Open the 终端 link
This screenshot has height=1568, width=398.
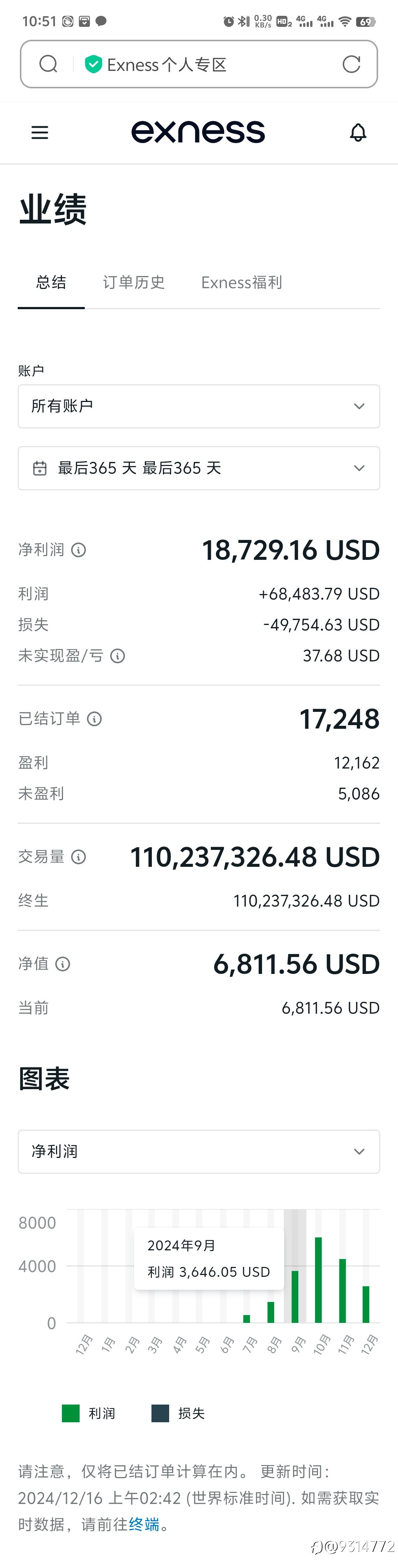[x=144, y=1525]
